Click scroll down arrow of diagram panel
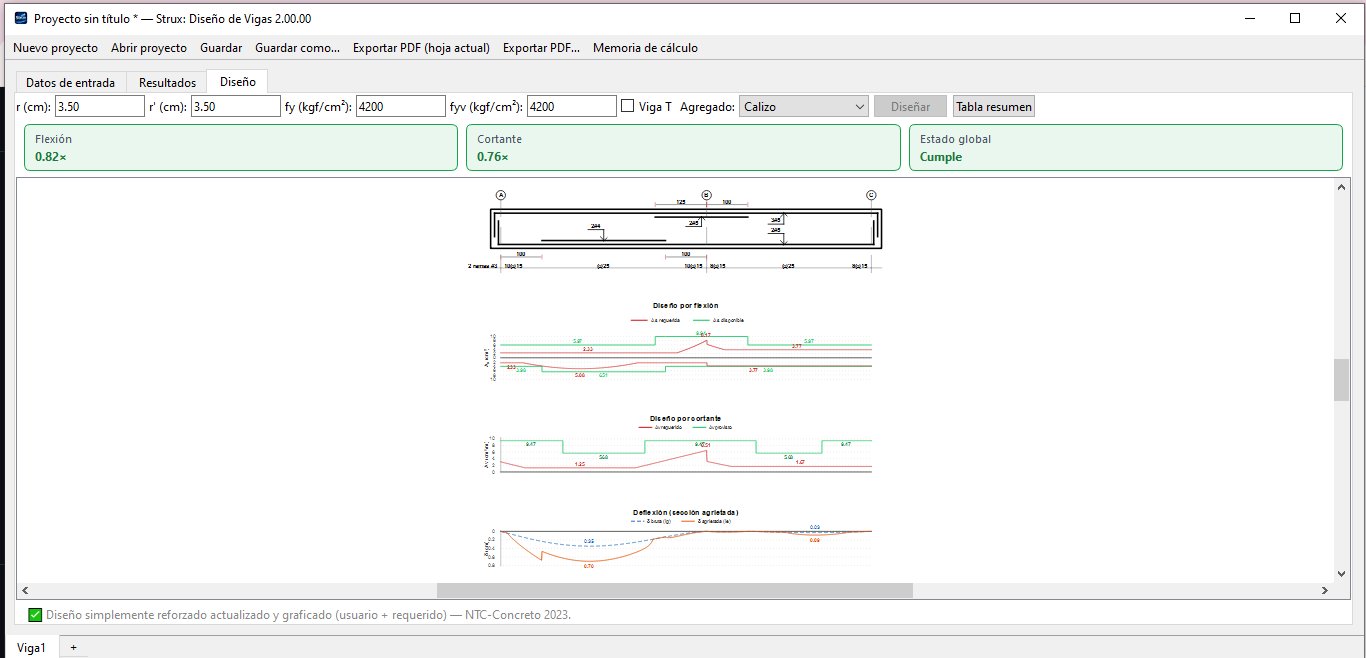Image resolution: width=1366 pixels, height=658 pixels. tap(1342, 574)
